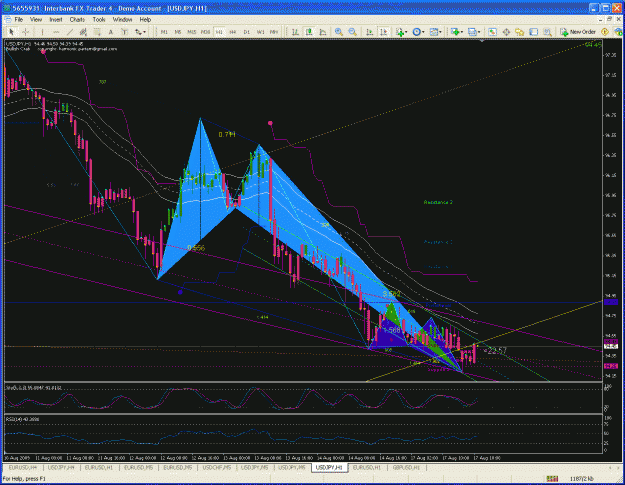Click the connection status 1187/2 kb indicator
This screenshot has height=485, width=625.
[582, 479]
